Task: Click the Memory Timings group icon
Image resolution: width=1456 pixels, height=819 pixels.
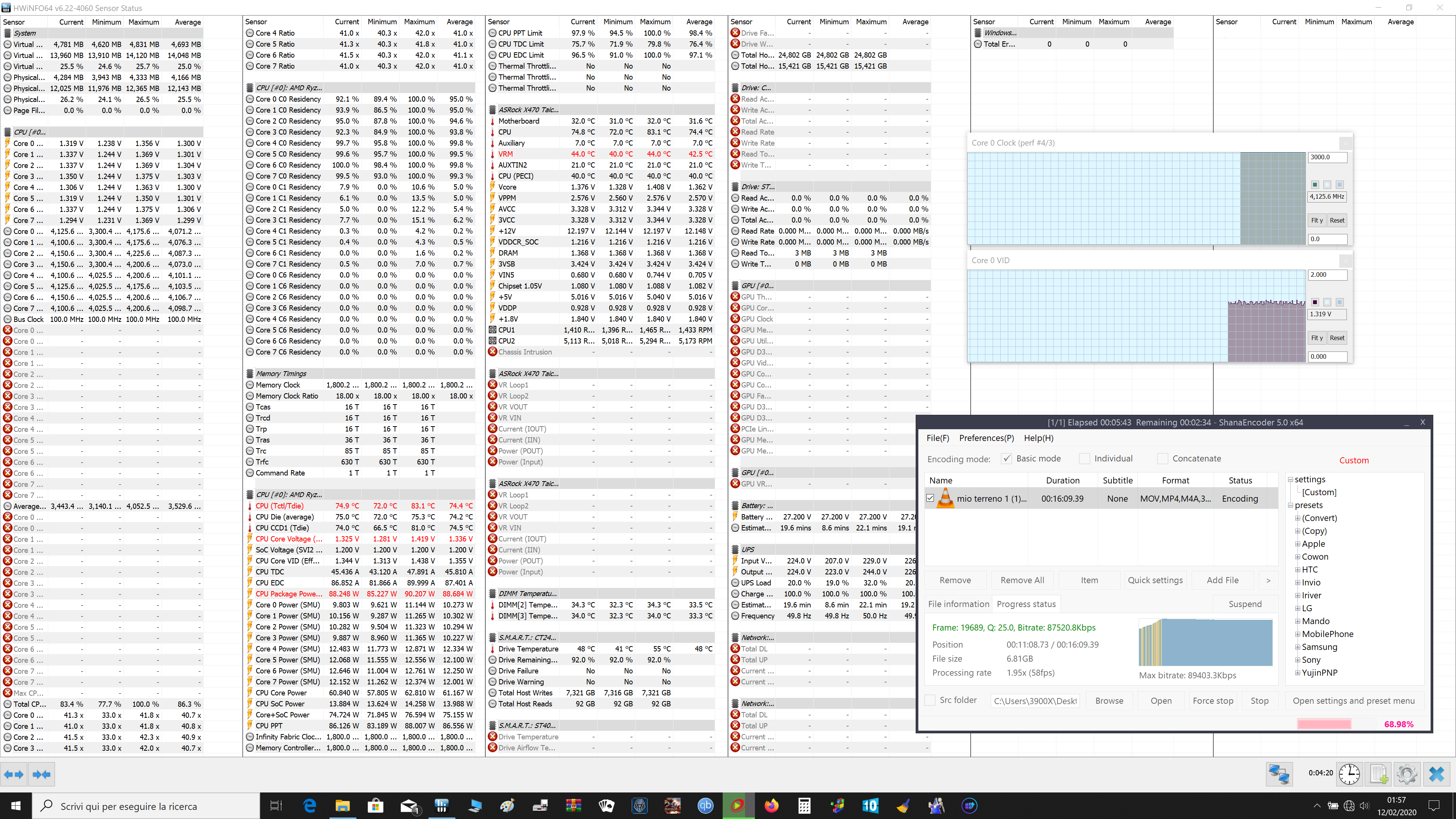Action: pos(250,373)
